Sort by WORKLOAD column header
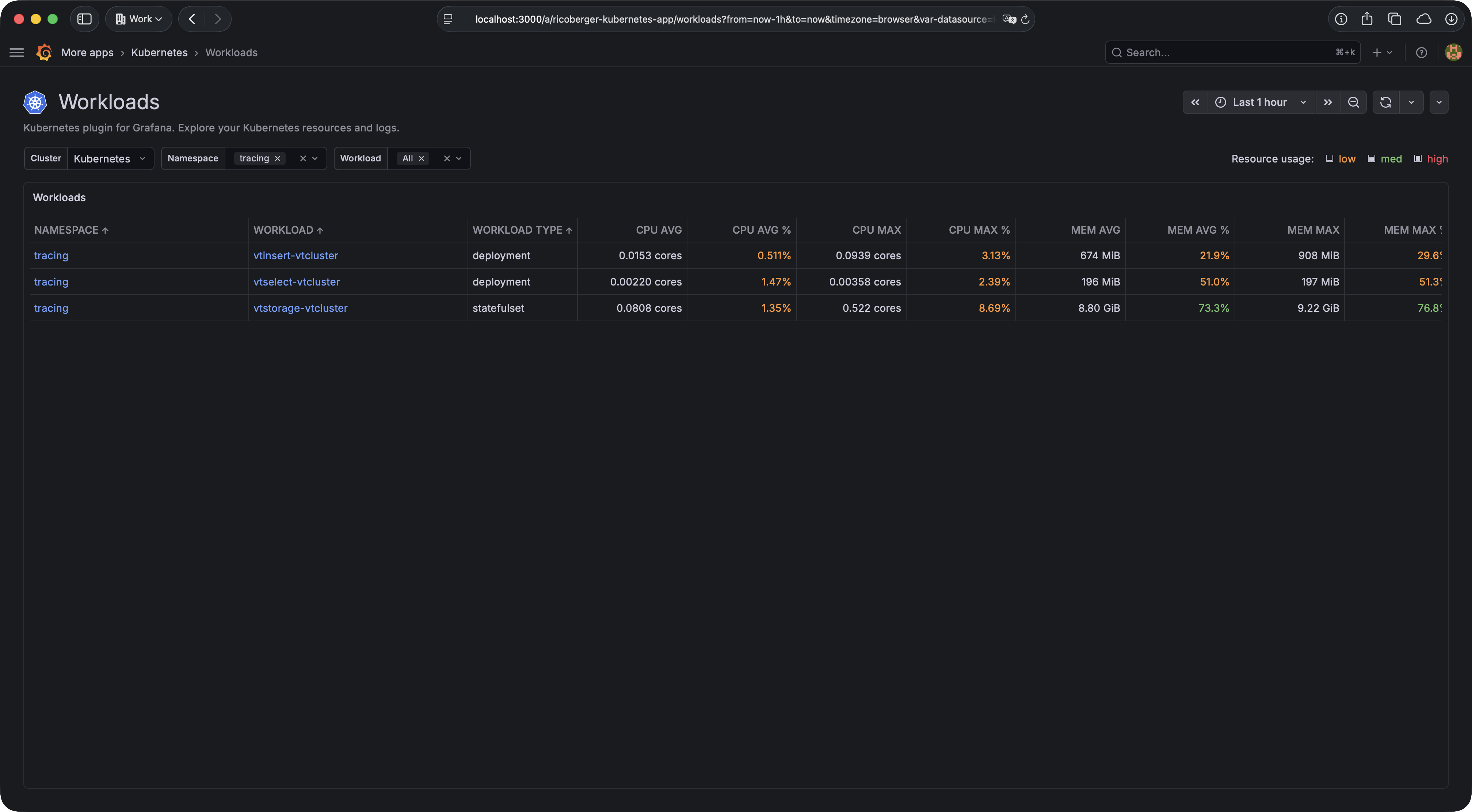This screenshot has height=812, width=1472. point(289,230)
